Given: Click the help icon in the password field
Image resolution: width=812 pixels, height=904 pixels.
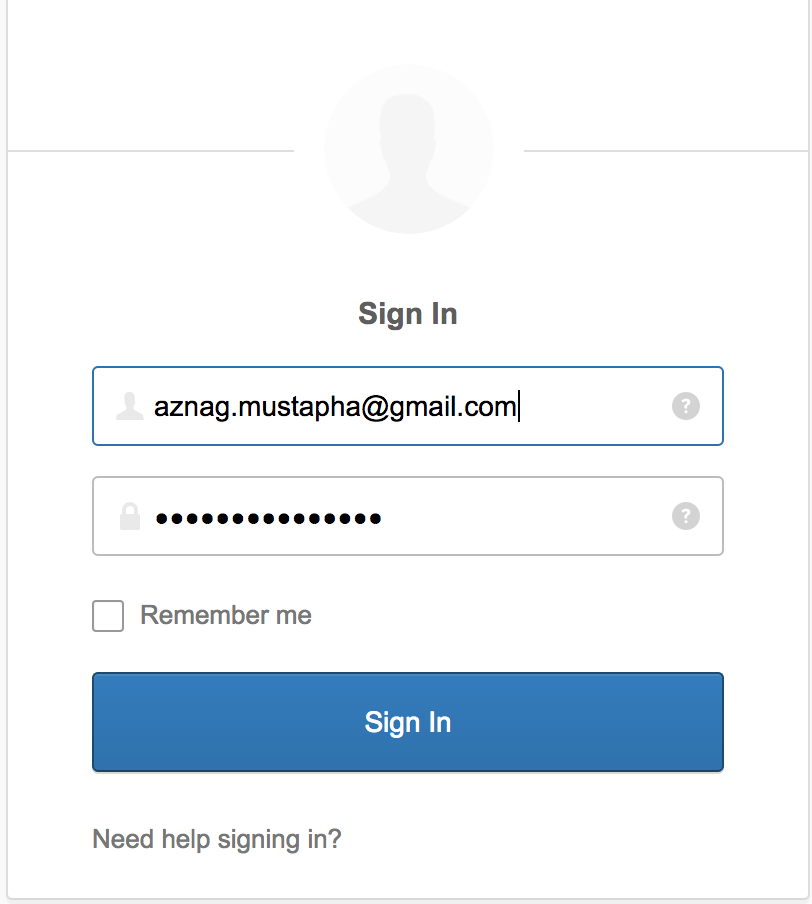Looking at the screenshot, I should [686, 515].
